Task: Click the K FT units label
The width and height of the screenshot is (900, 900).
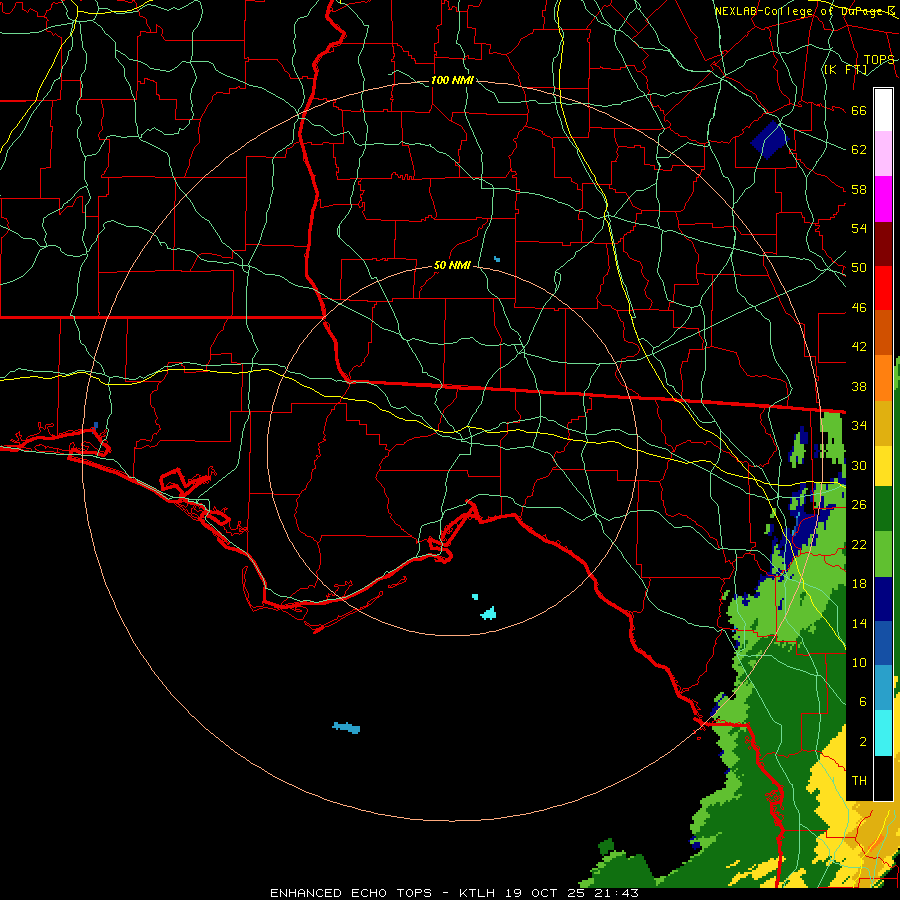Action: tap(845, 70)
